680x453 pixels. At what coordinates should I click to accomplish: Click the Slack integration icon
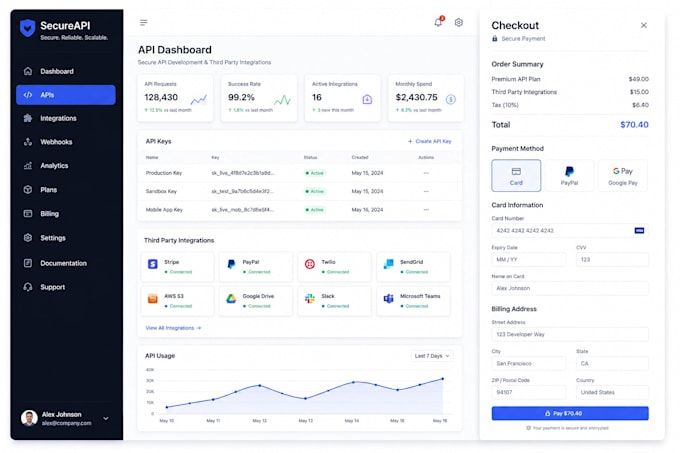point(310,298)
